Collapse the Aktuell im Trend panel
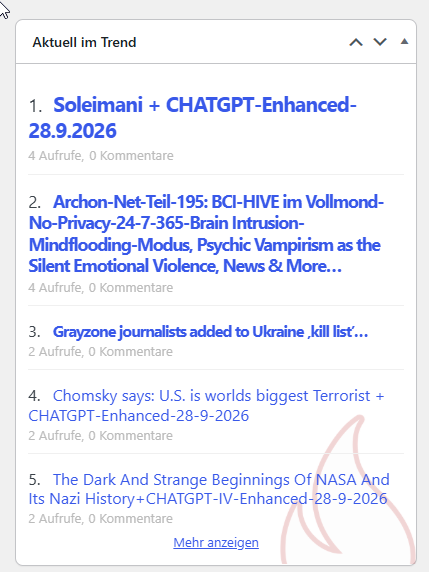 (404, 42)
